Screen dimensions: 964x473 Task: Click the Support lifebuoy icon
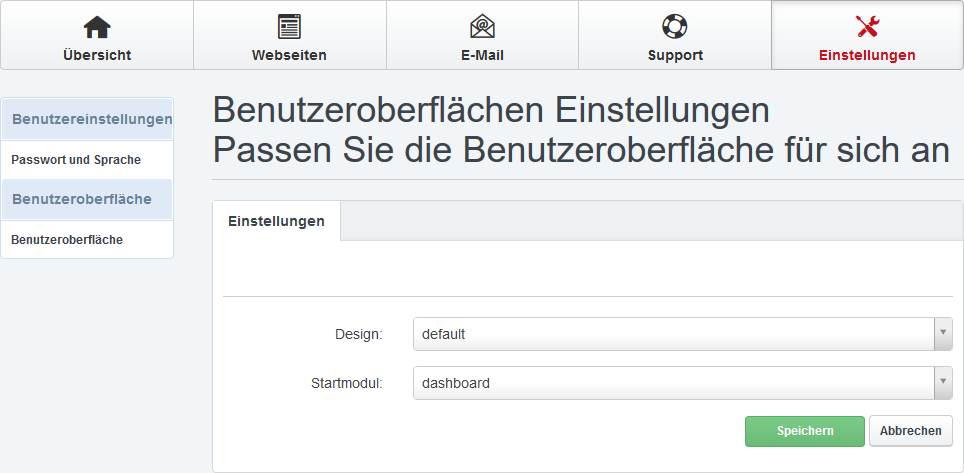pos(674,27)
